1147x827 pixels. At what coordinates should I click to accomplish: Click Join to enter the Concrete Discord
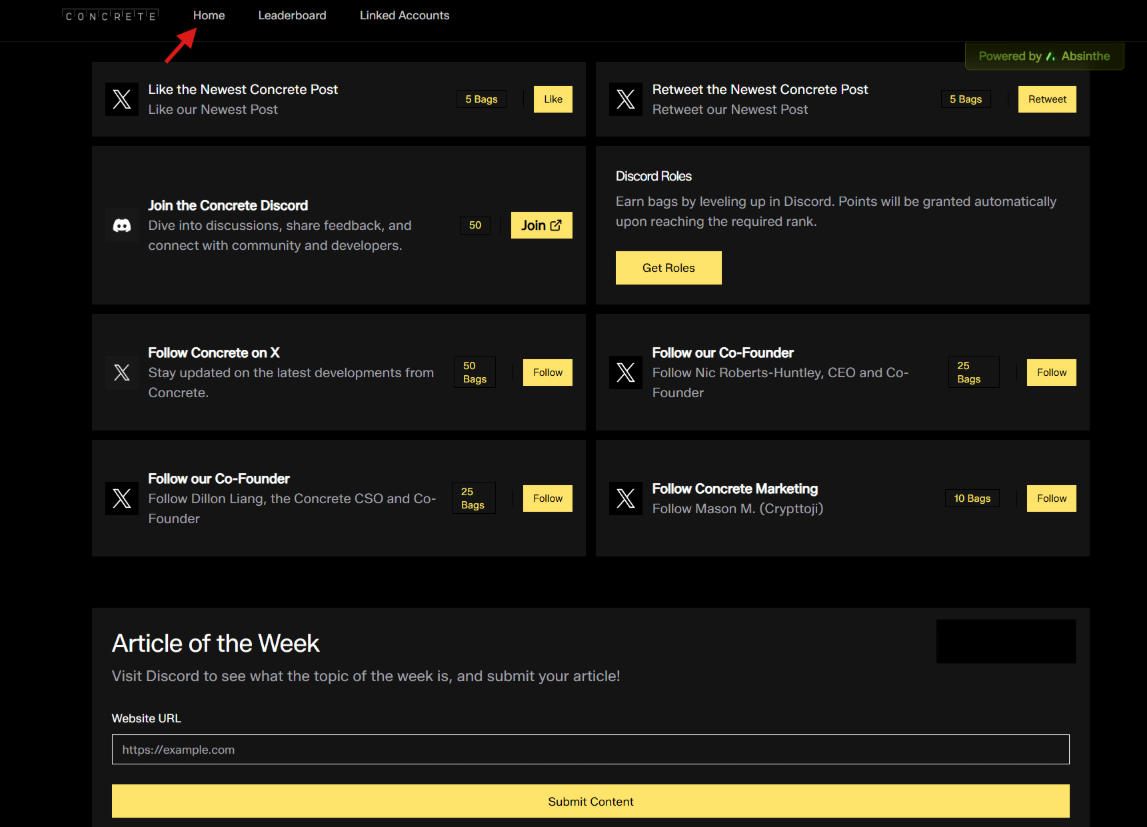click(541, 225)
